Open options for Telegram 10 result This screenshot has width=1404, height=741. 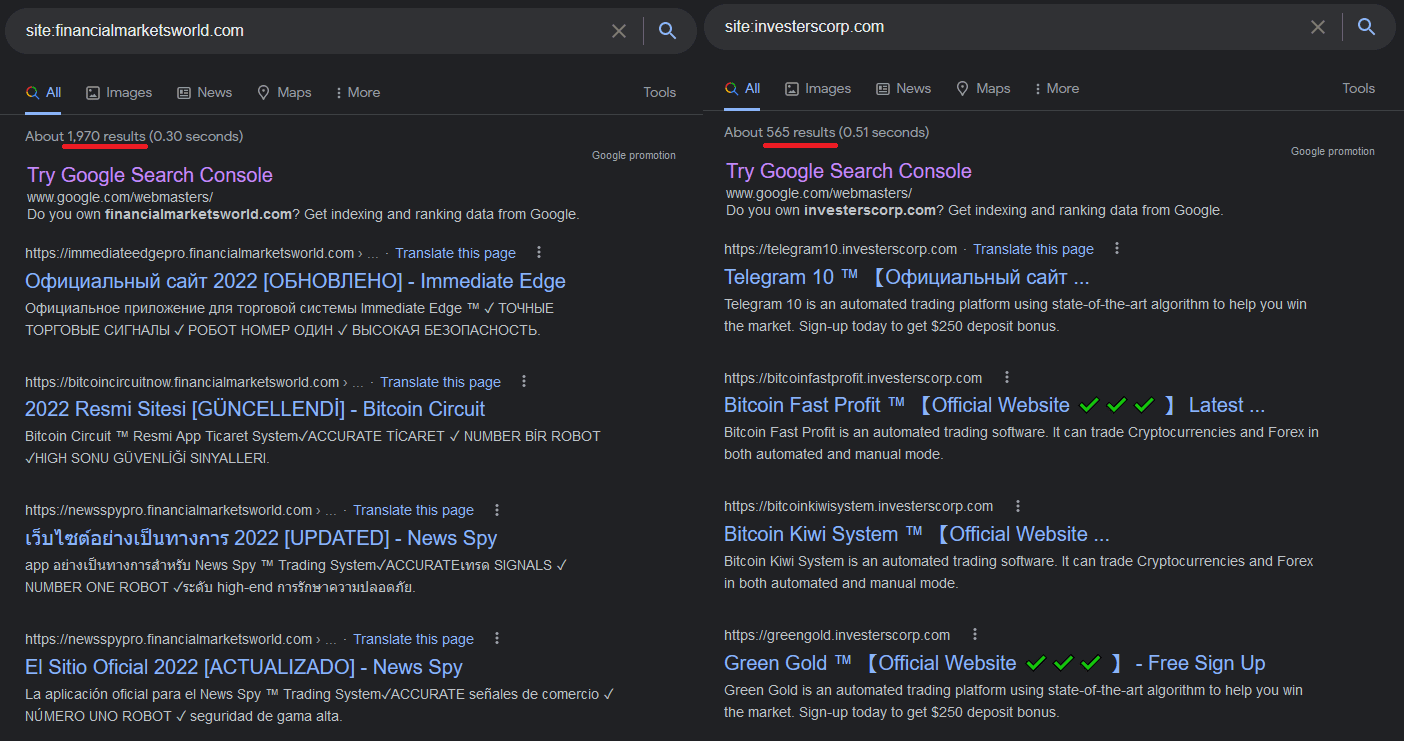1117,249
